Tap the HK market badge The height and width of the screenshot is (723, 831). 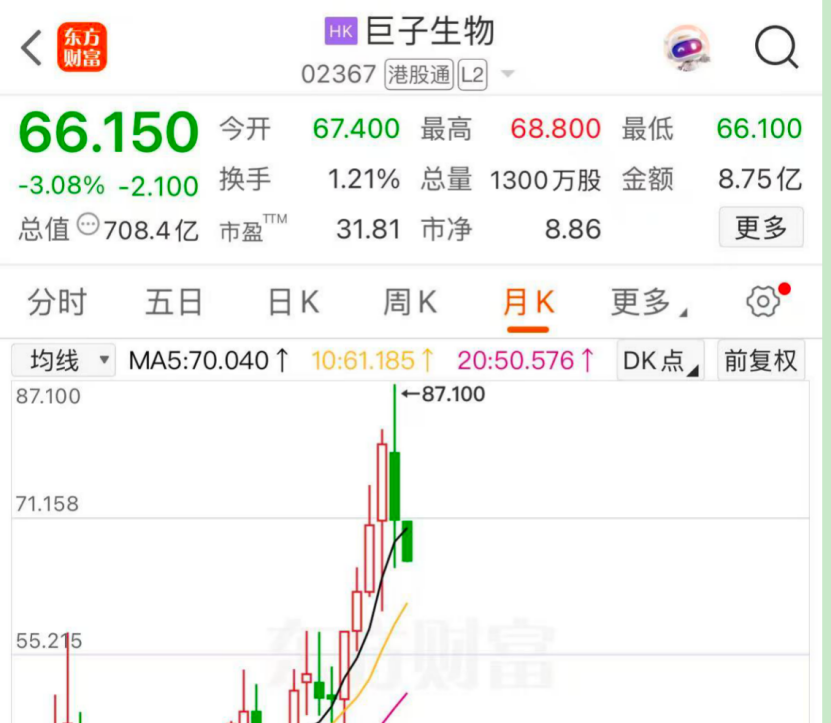pyautogui.click(x=341, y=31)
